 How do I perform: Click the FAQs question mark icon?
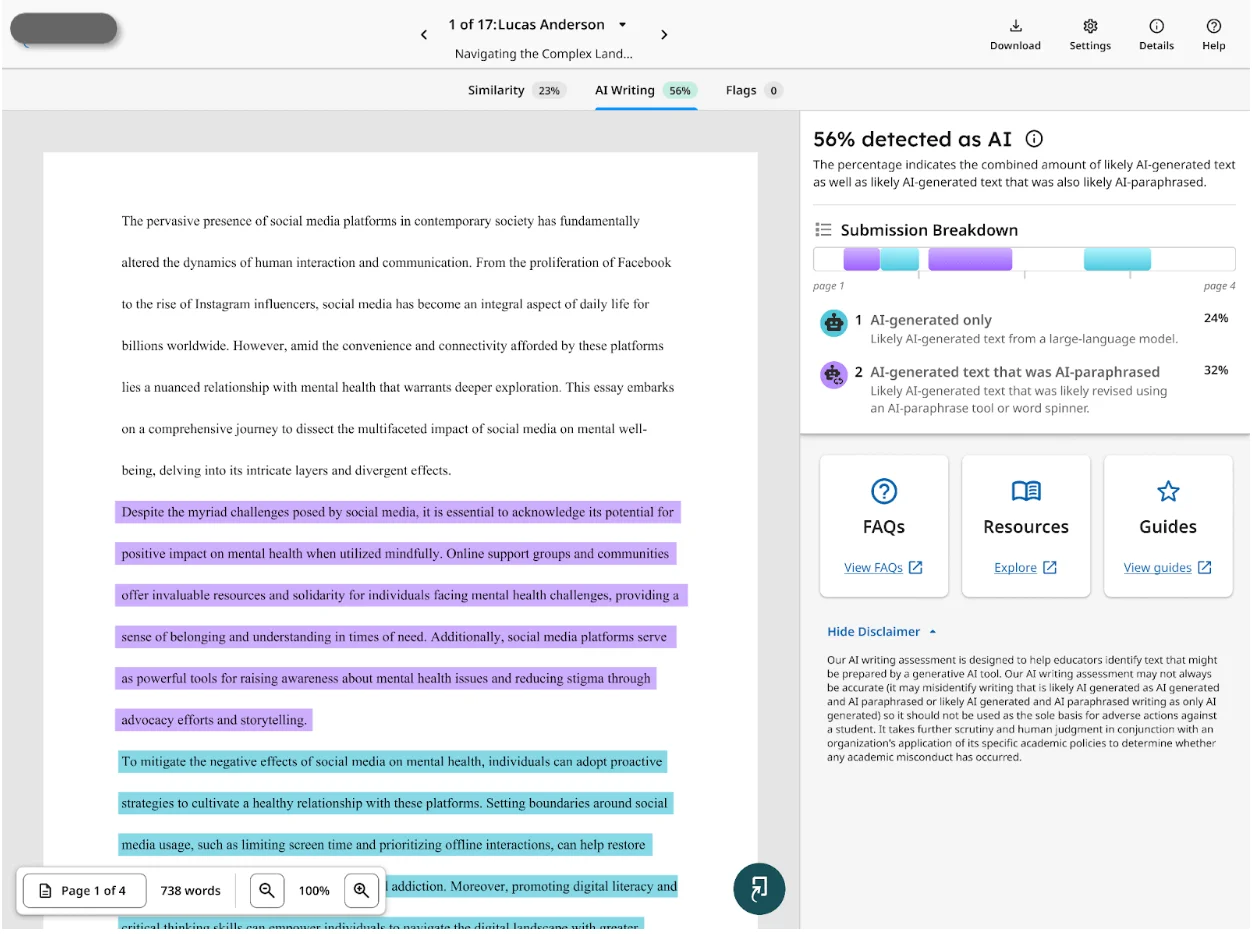click(x=884, y=491)
